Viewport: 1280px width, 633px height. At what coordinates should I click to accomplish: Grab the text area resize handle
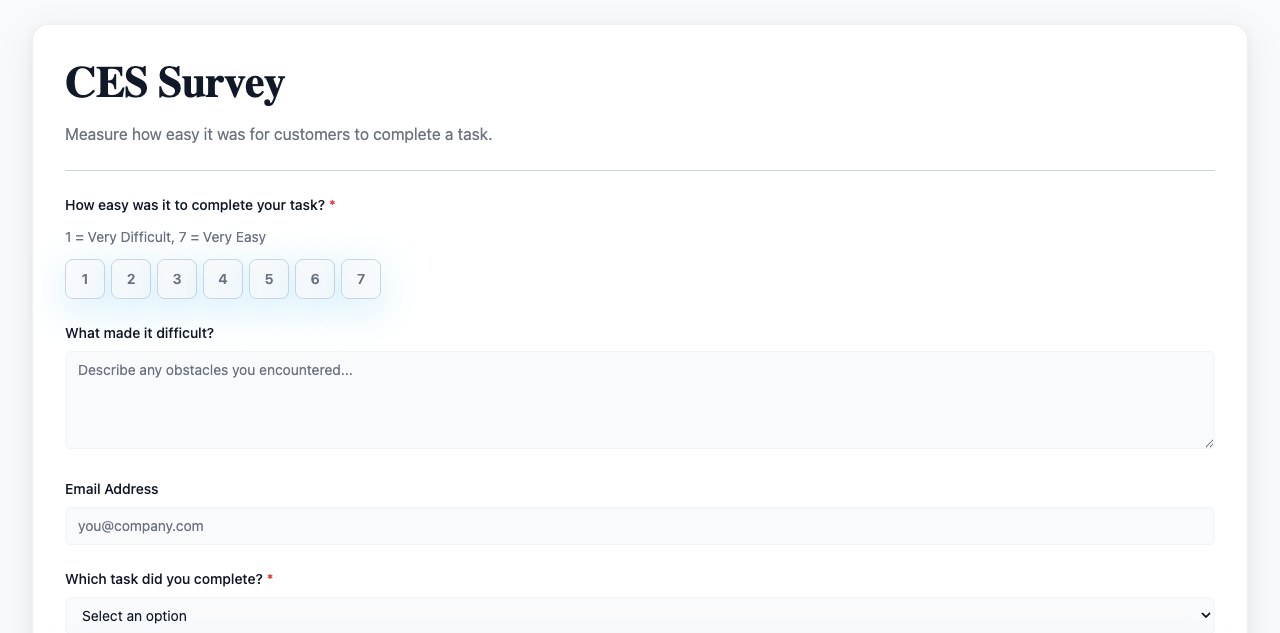click(x=1209, y=443)
